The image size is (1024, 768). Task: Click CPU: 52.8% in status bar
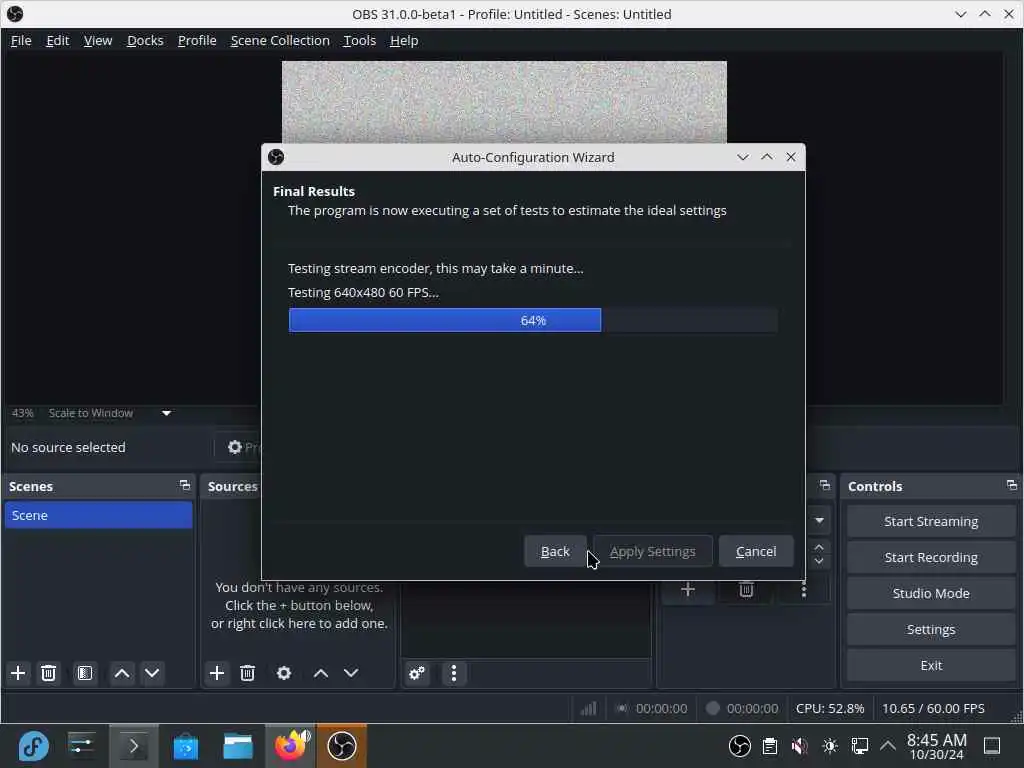tap(829, 709)
